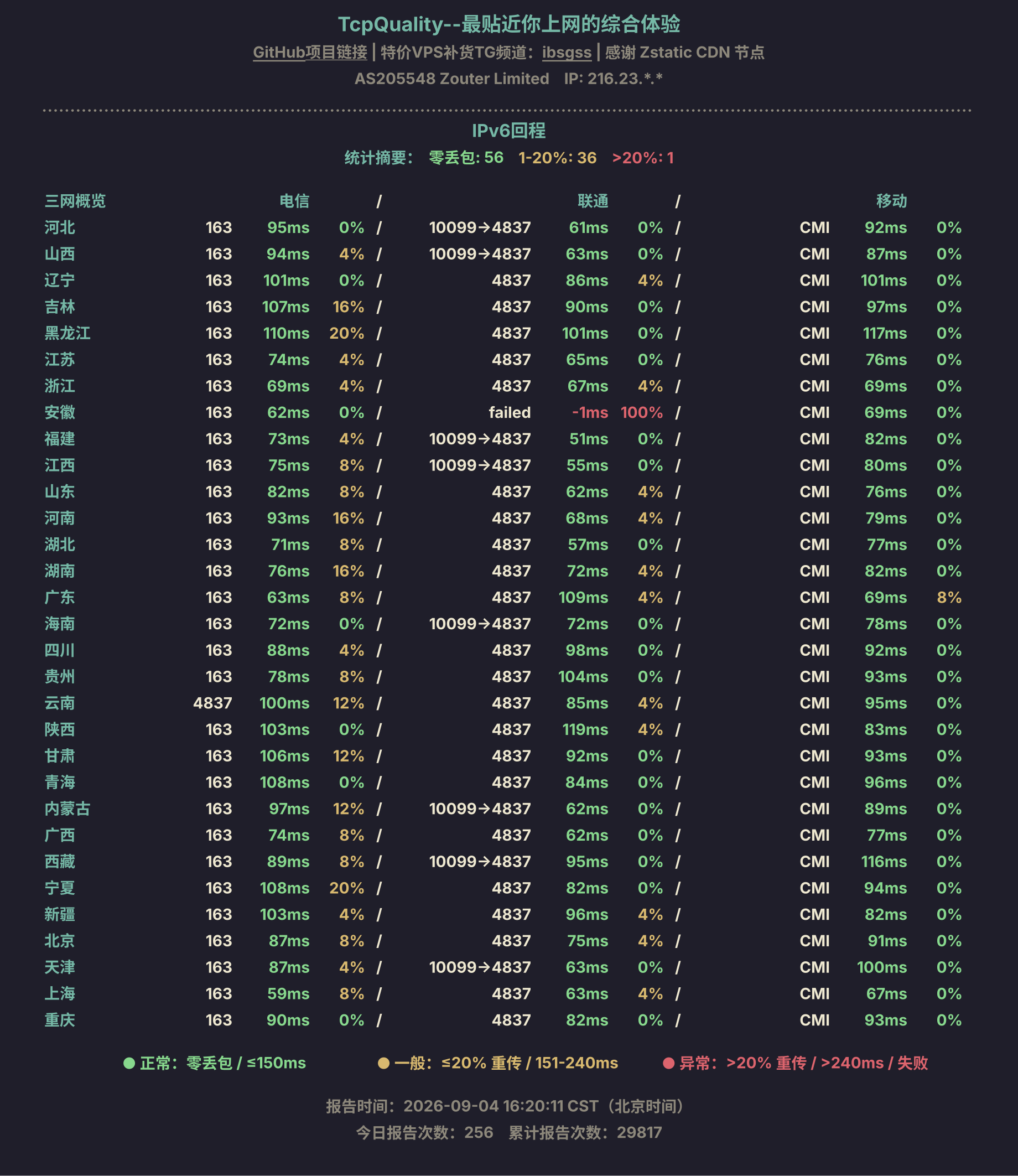Click the 电信 column header
Viewport: 1018px width, 1176px height.
294,200
